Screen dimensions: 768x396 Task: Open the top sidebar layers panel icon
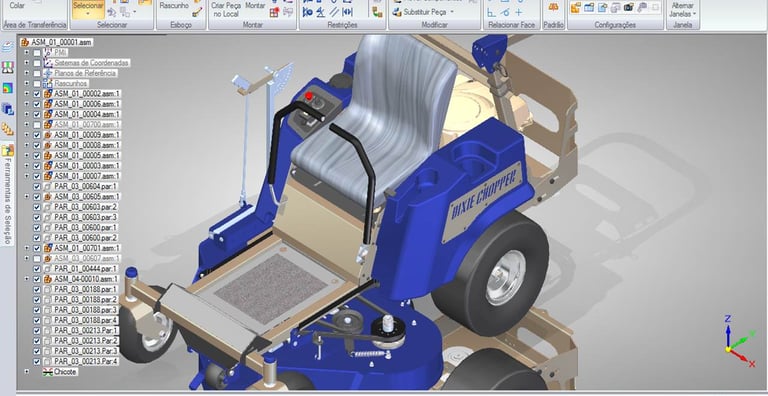click(x=8, y=47)
